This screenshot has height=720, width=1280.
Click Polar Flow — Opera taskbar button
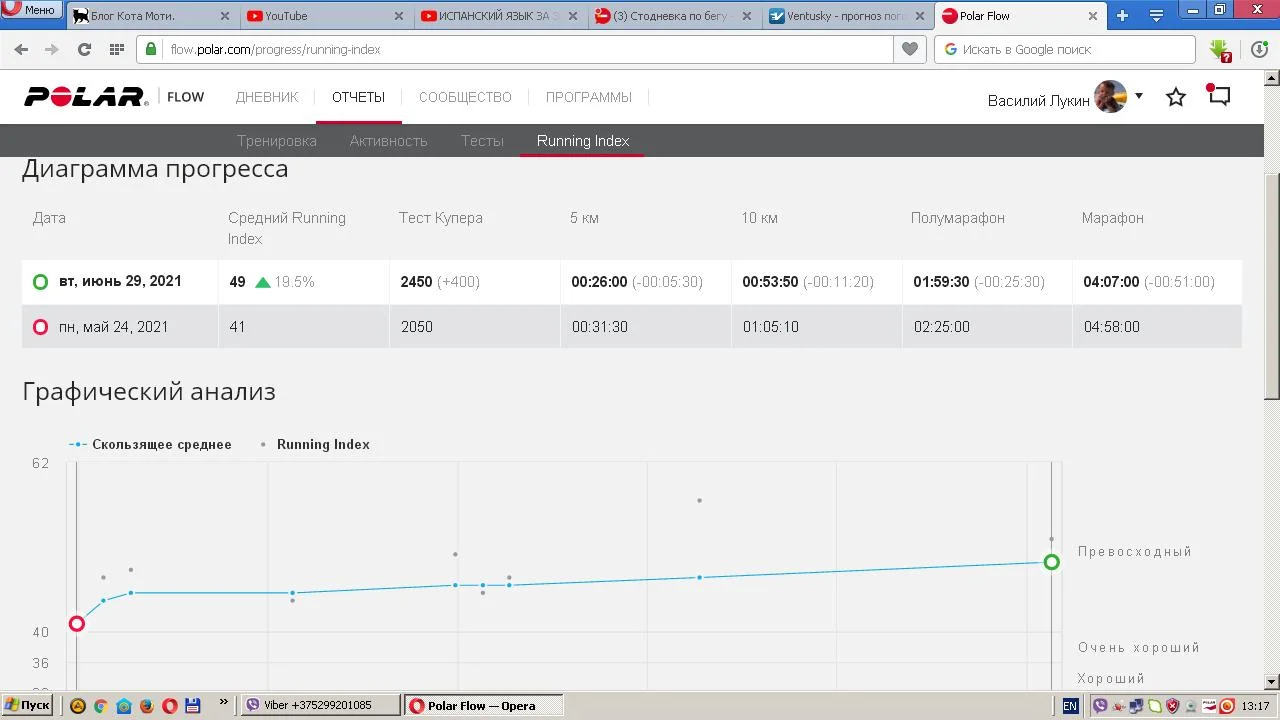[x=484, y=705]
